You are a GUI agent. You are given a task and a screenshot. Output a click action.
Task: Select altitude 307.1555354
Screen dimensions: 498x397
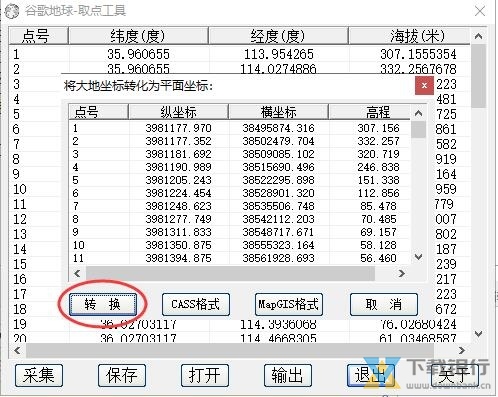point(418,54)
